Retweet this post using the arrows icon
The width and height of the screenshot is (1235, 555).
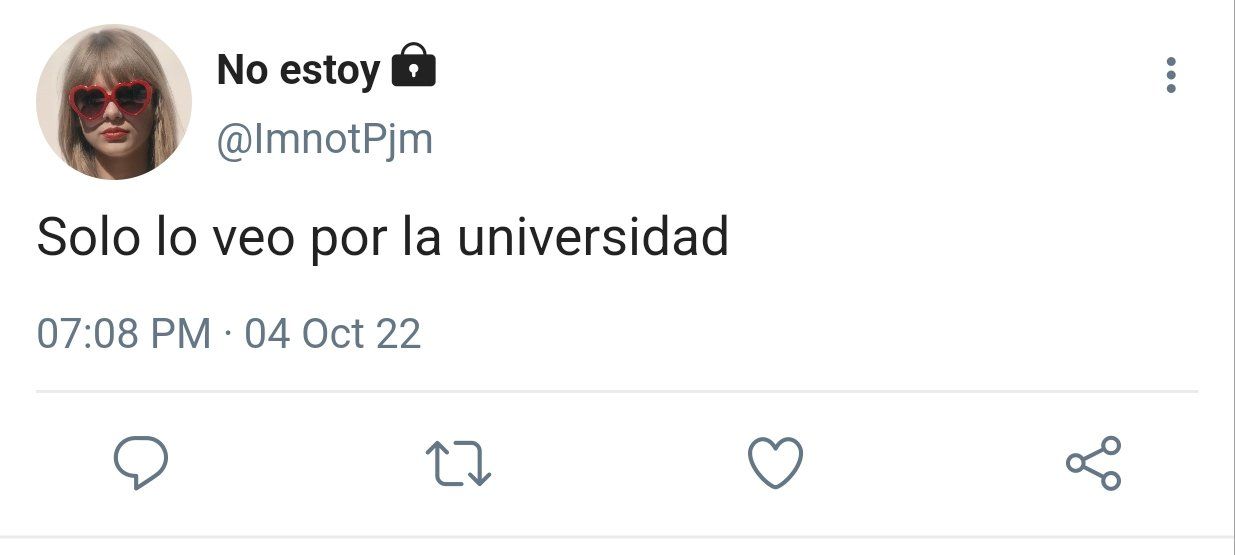(458, 464)
